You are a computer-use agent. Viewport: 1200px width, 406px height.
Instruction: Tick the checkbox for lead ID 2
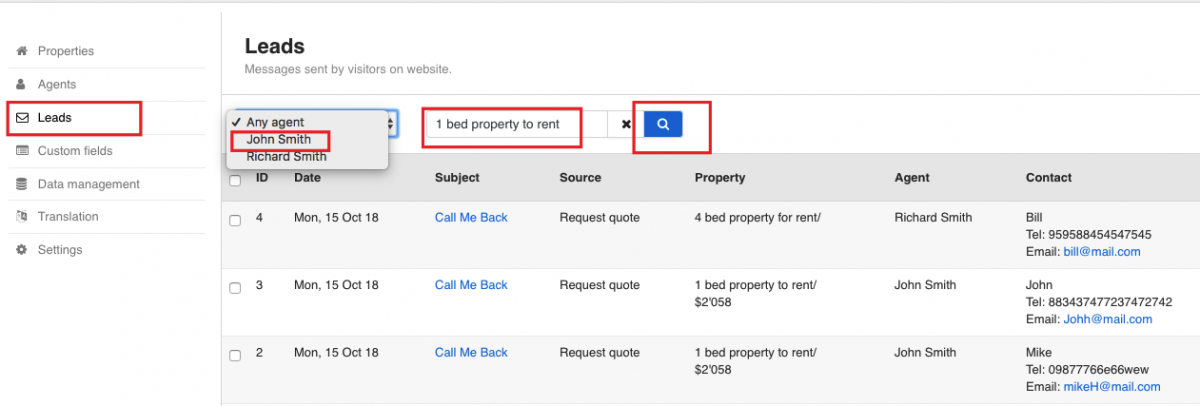[235, 355]
